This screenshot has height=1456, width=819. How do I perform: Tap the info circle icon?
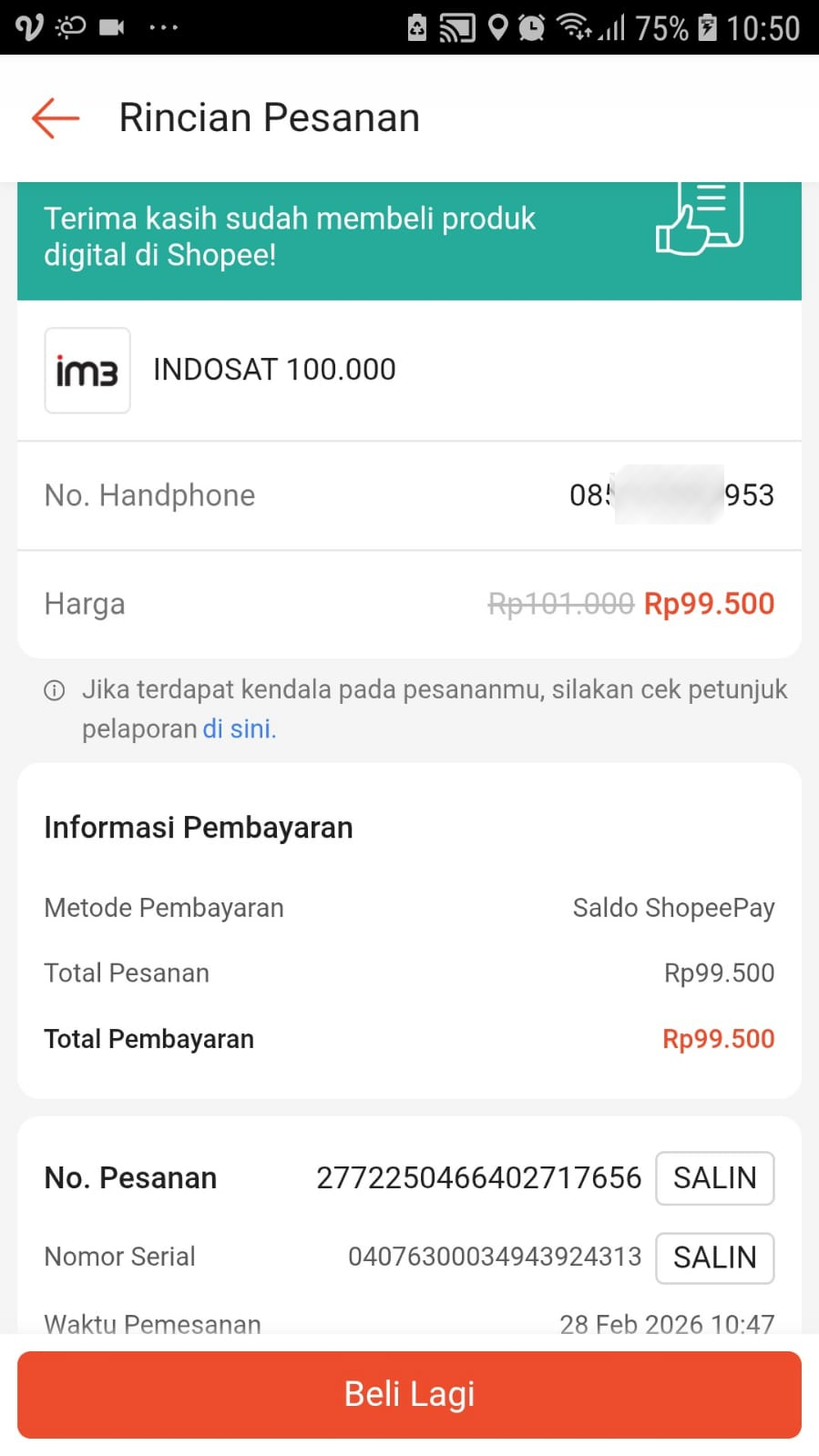click(x=55, y=690)
